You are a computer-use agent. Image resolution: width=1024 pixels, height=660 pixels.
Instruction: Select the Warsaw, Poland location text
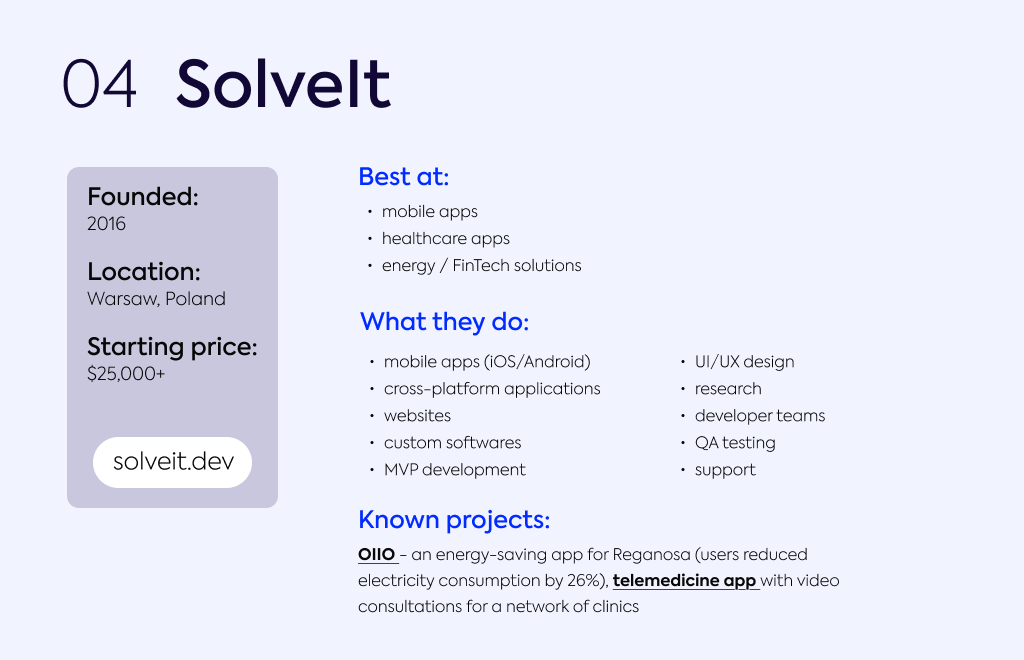pyautogui.click(x=156, y=299)
